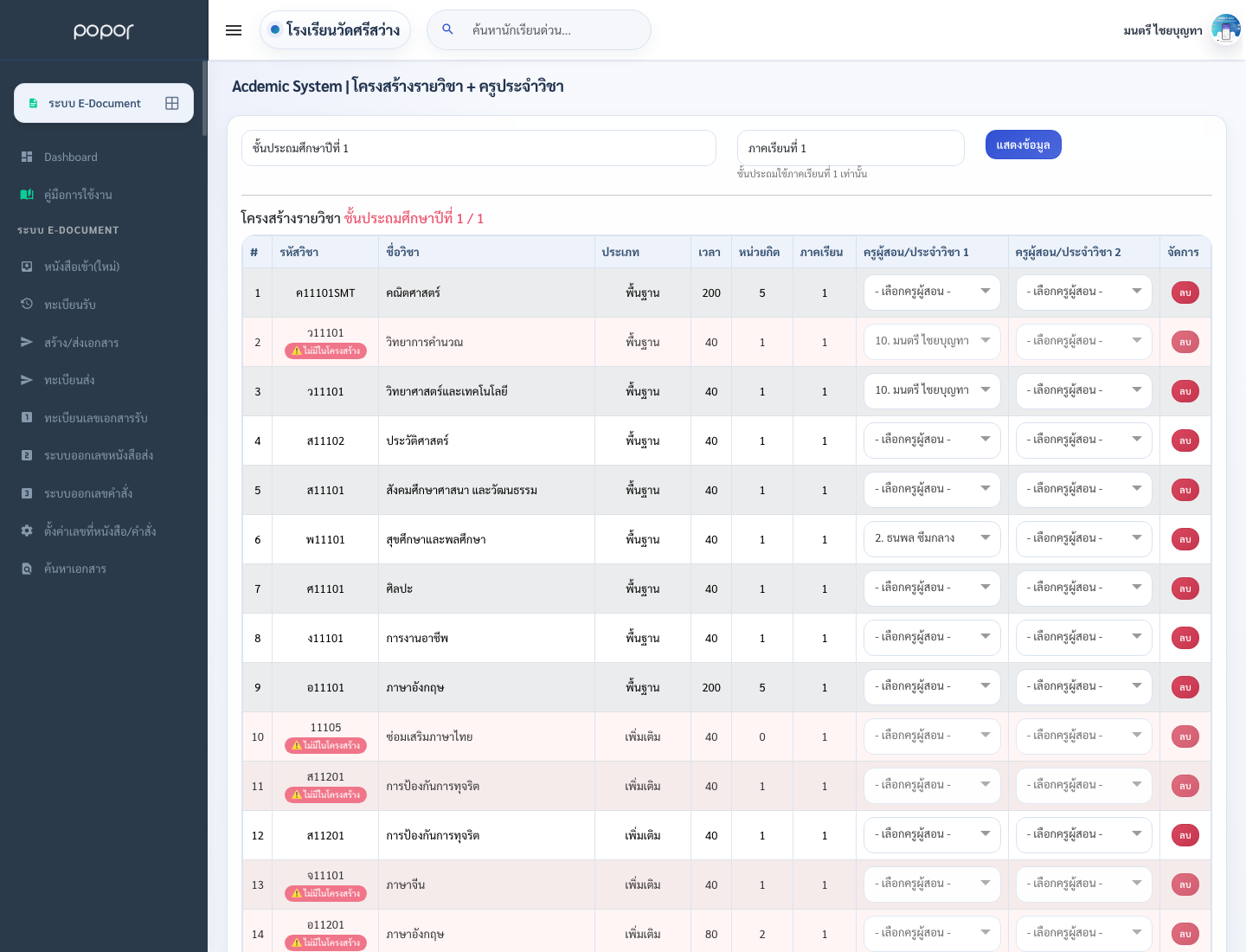Click the ทะเบียนเลขเอกสารรับ number icon

27,417
